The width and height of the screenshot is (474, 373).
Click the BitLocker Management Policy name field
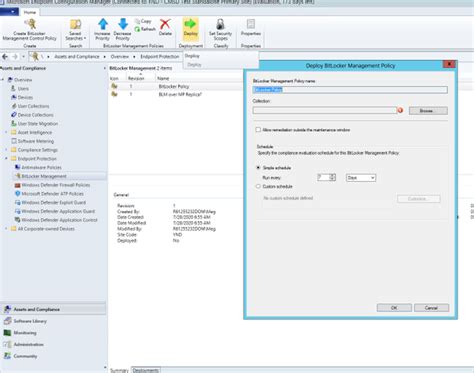click(x=350, y=90)
